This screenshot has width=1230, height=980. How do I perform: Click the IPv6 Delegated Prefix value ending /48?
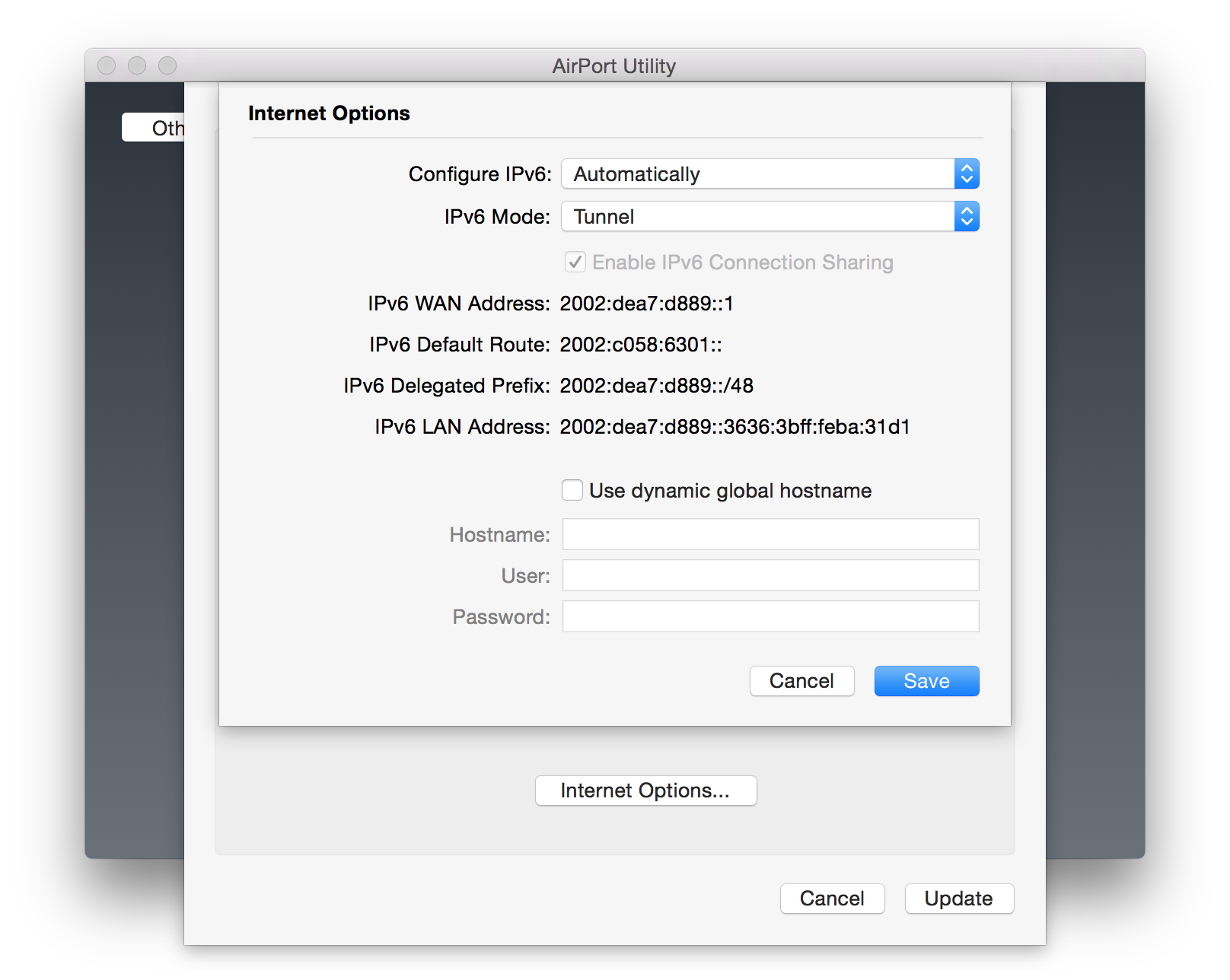(x=657, y=386)
